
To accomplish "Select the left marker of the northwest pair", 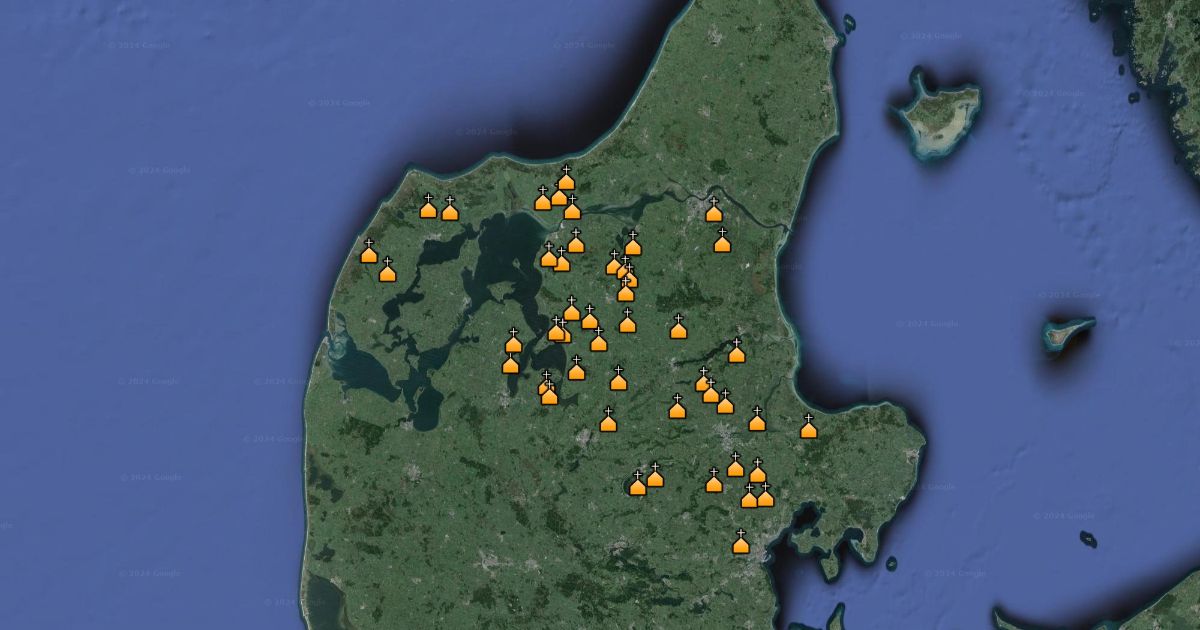I will [x=429, y=206].
